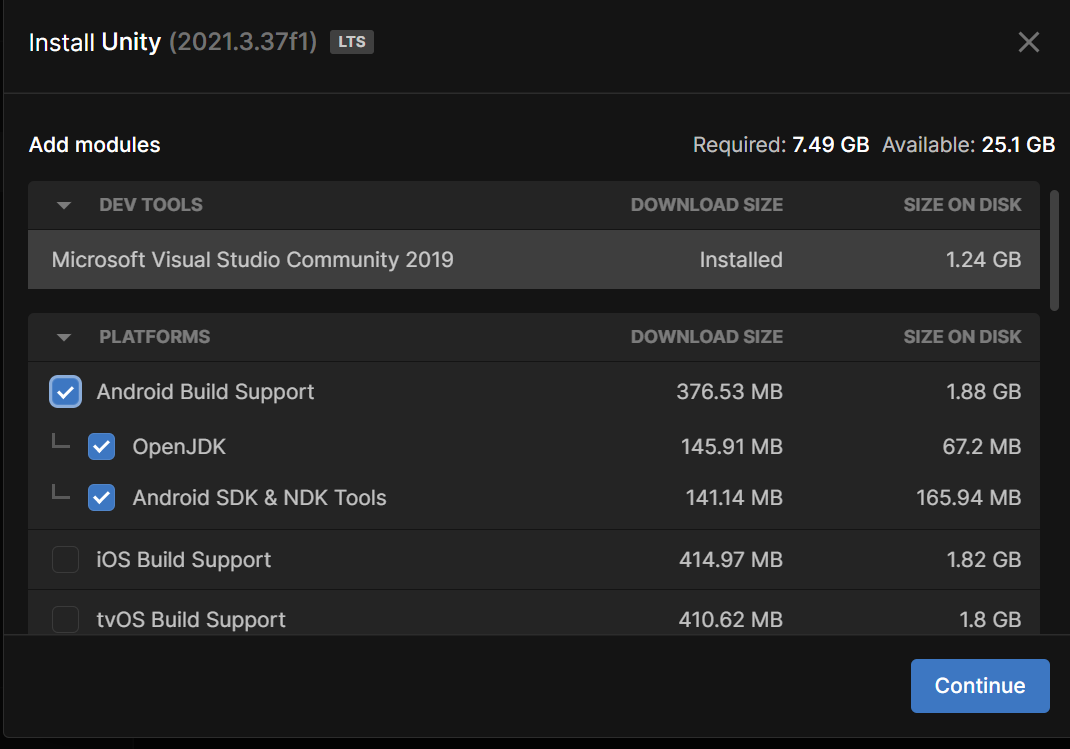
Task: Click the Required 7.49 GB text
Action: click(780, 144)
